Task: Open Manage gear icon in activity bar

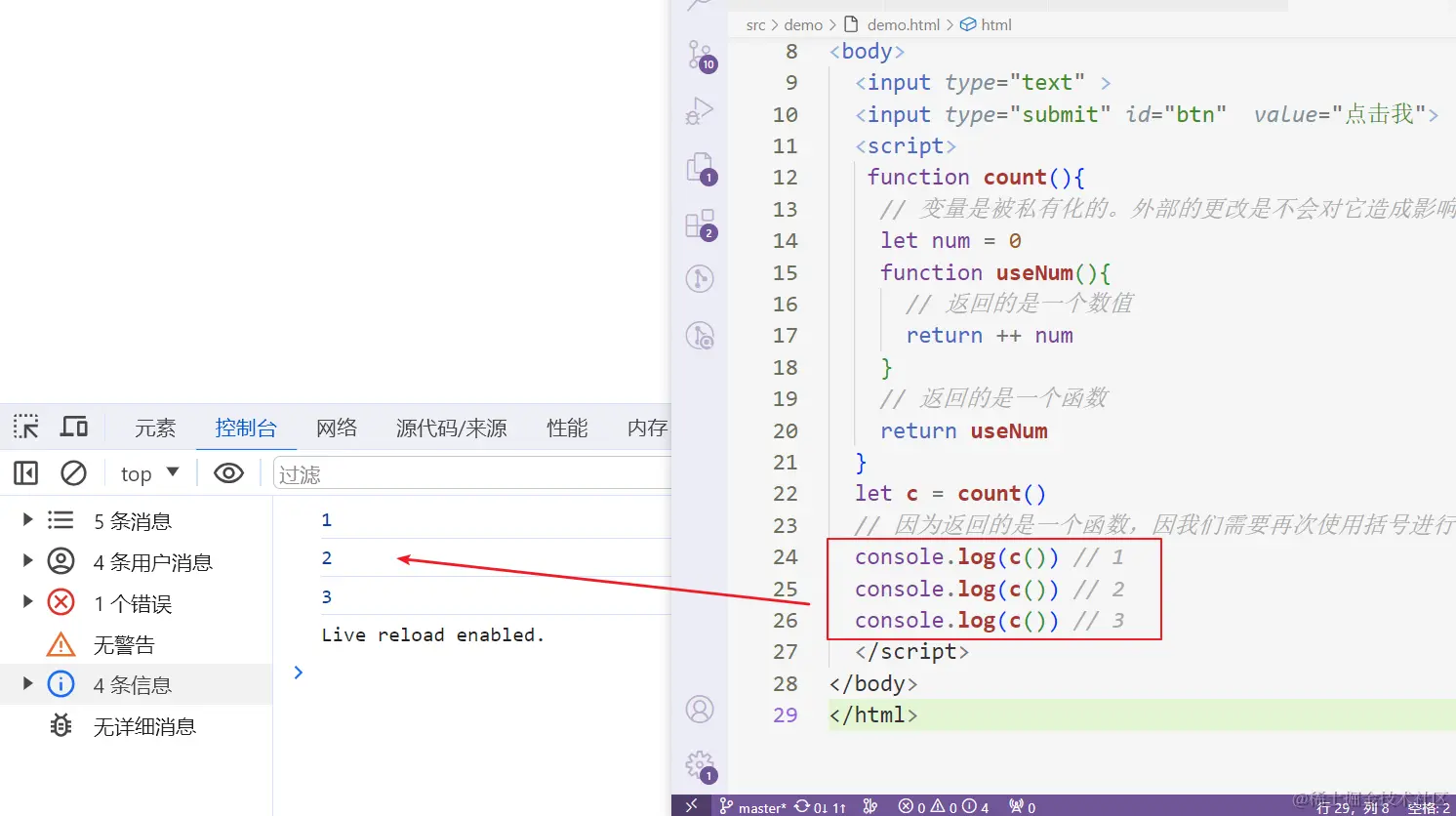Action: click(x=700, y=766)
